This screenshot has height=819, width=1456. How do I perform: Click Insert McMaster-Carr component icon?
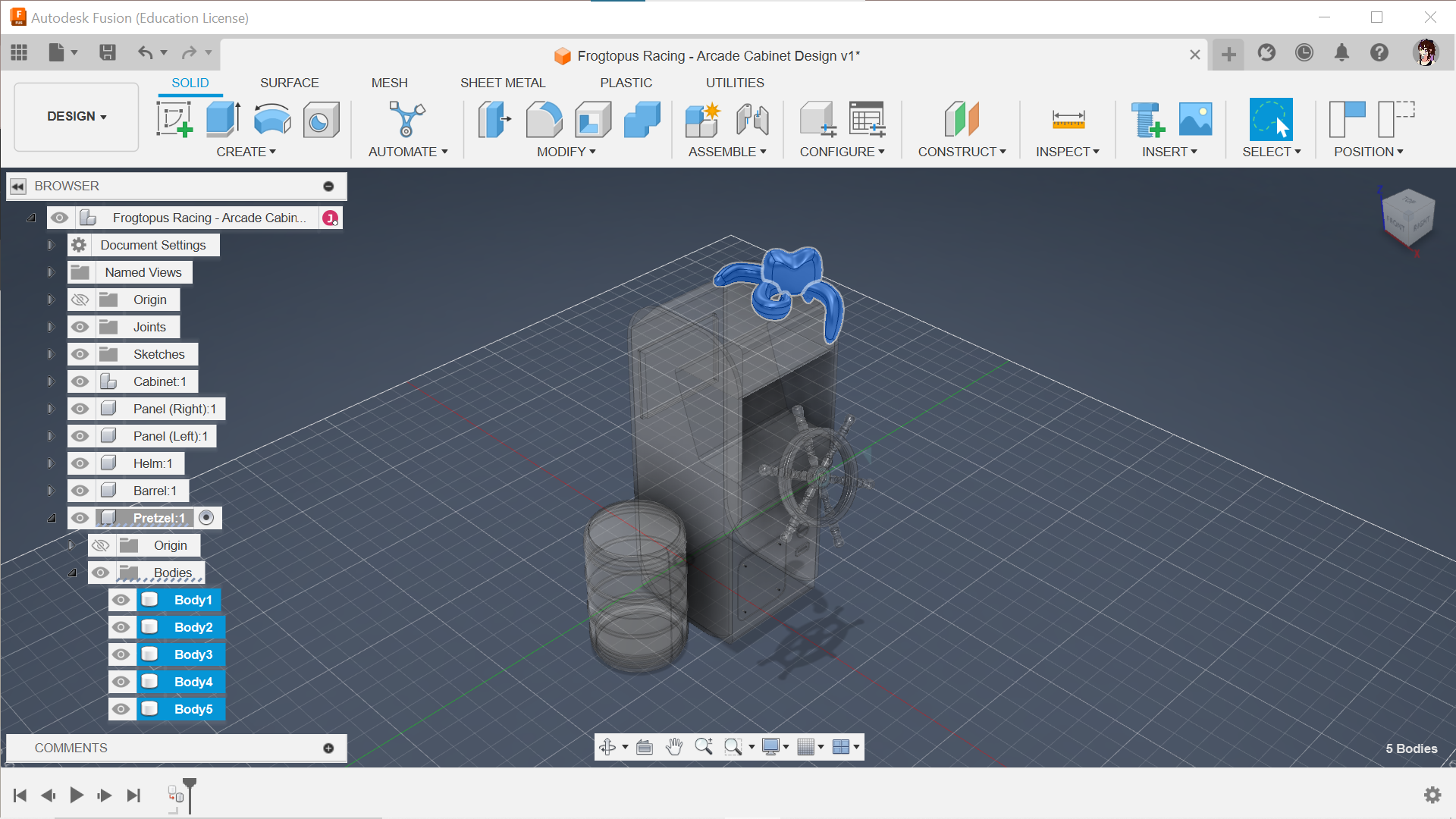[1147, 119]
